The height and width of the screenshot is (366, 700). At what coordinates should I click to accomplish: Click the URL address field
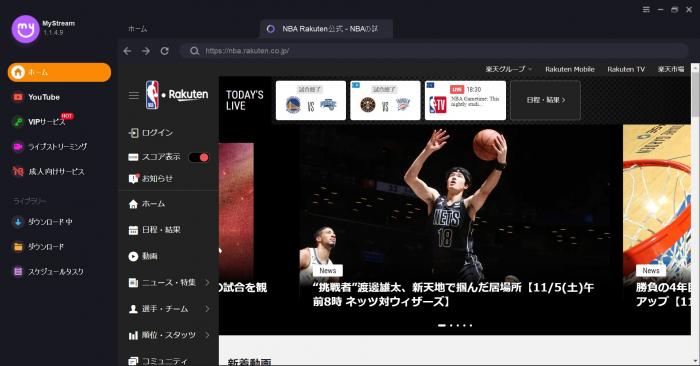[434, 51]
